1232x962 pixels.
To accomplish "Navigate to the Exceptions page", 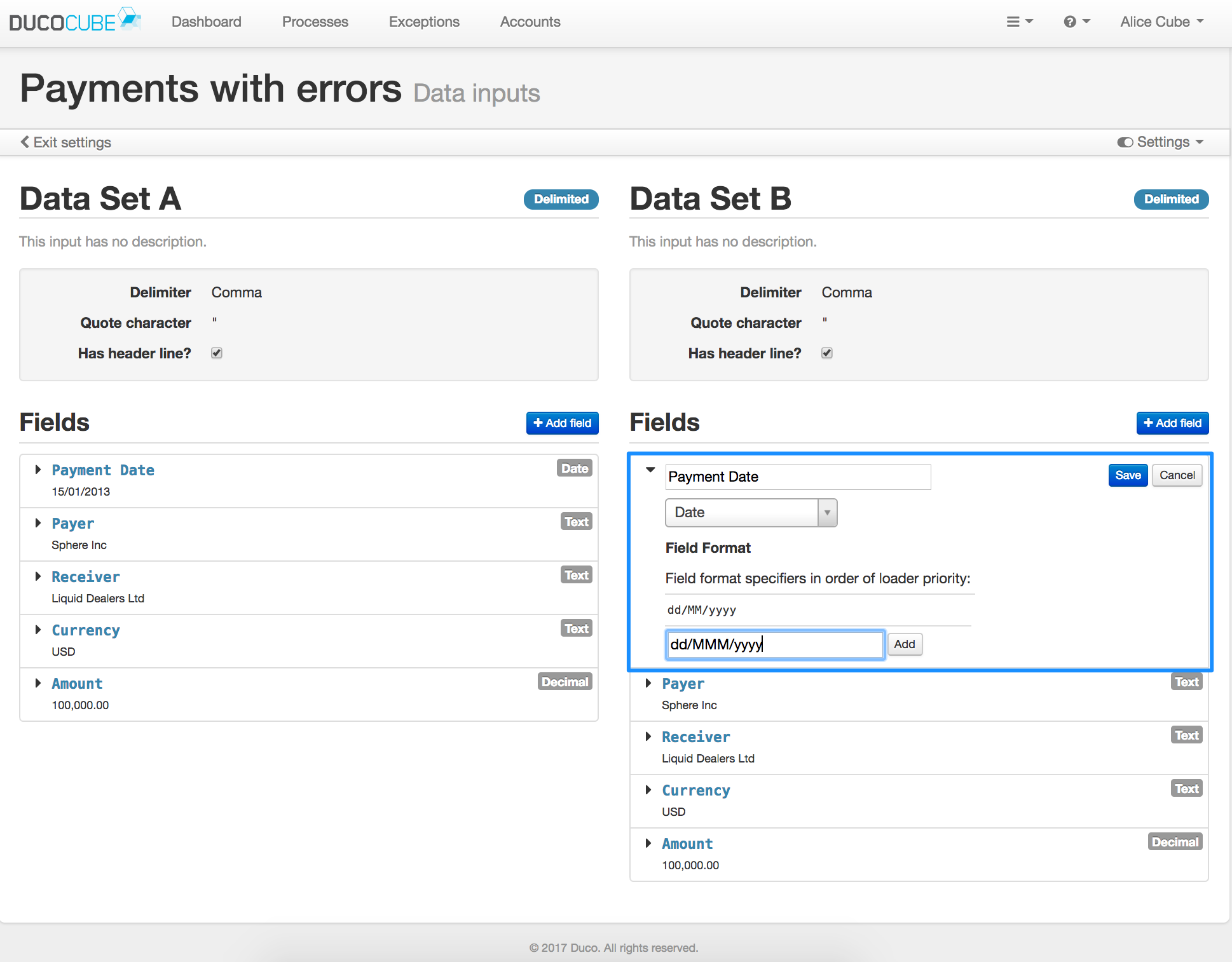I will [423, 21].
